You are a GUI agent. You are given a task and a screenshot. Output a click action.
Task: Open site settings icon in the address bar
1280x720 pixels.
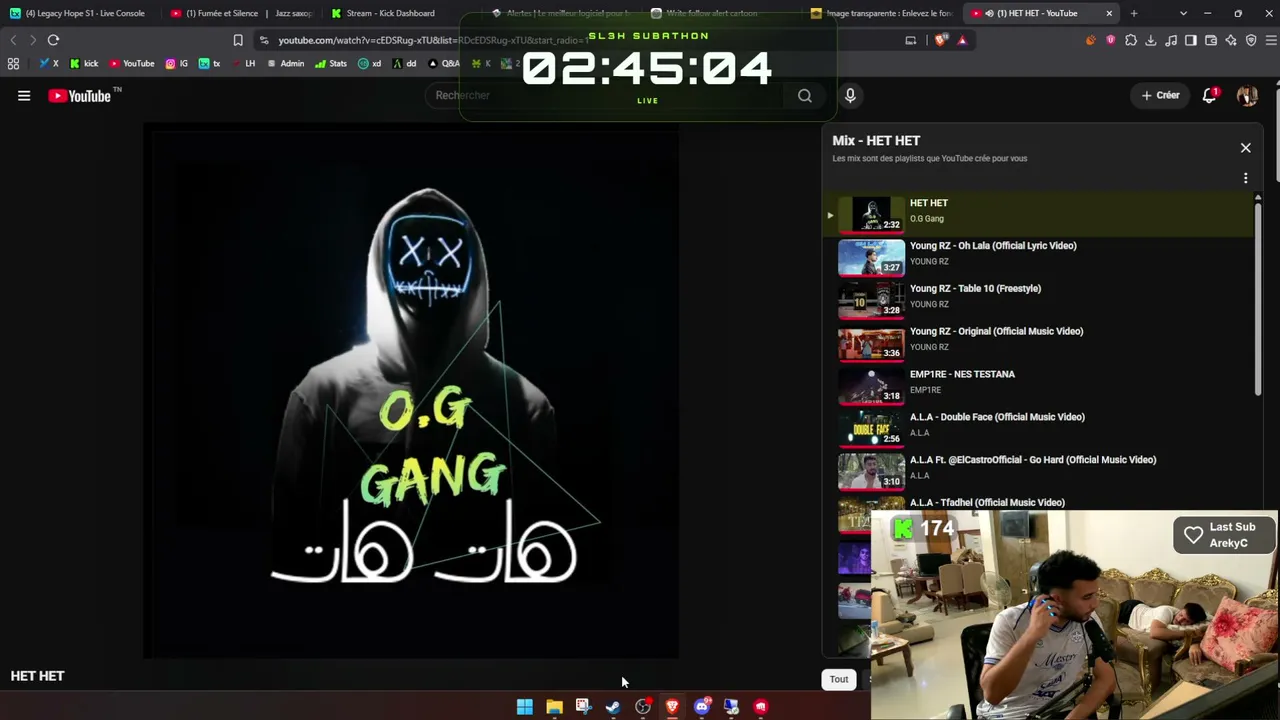point(263,40)
